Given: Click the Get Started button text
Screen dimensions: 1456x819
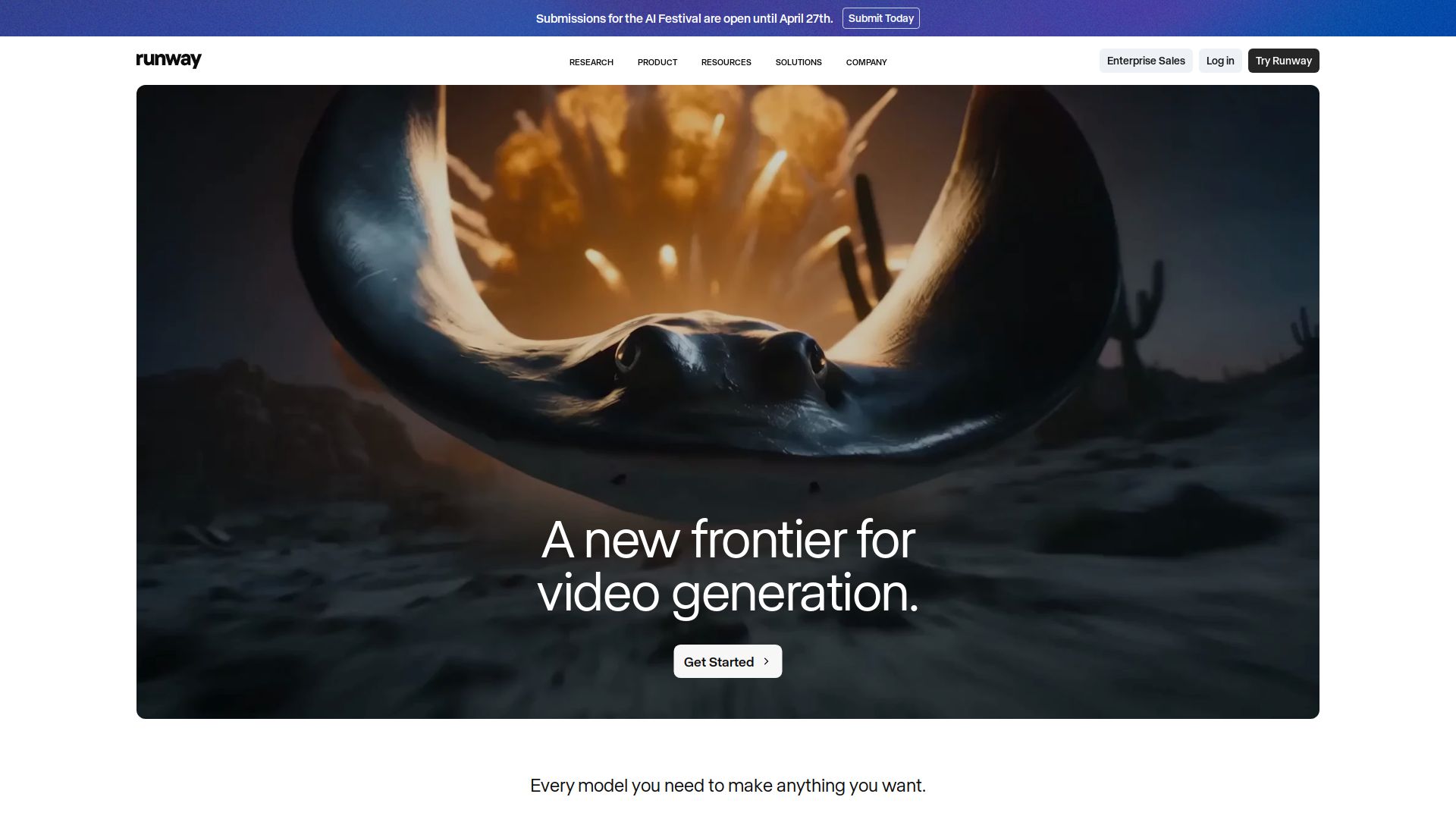Looking at the screenshot, I should coord(718,662).
